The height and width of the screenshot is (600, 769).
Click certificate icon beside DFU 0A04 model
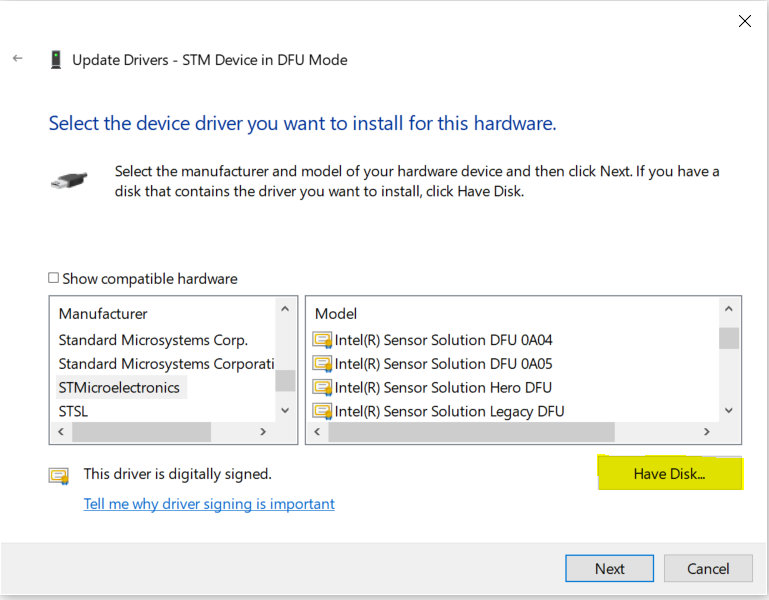322,340
